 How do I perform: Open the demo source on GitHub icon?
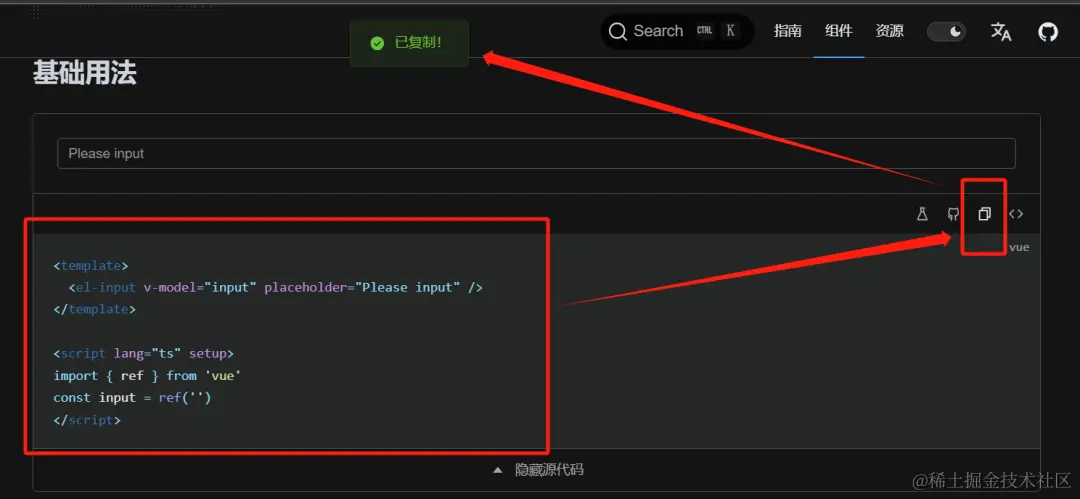[x=953, y=214]
